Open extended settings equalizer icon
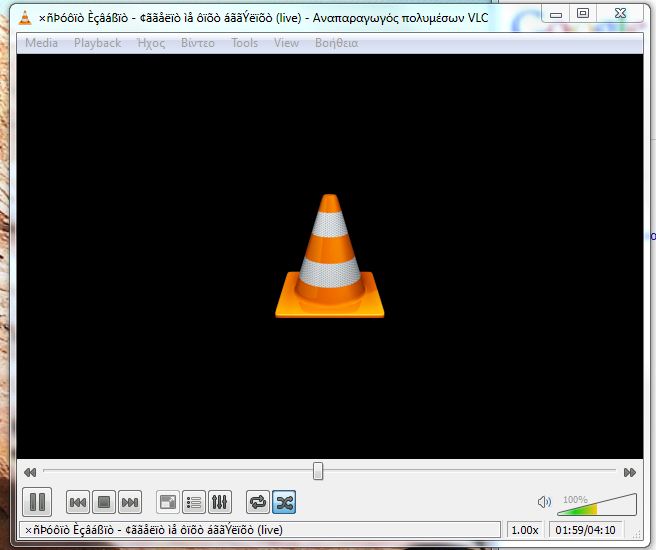The width and height of the screenshot is (656, 550). tap(220, 502)
